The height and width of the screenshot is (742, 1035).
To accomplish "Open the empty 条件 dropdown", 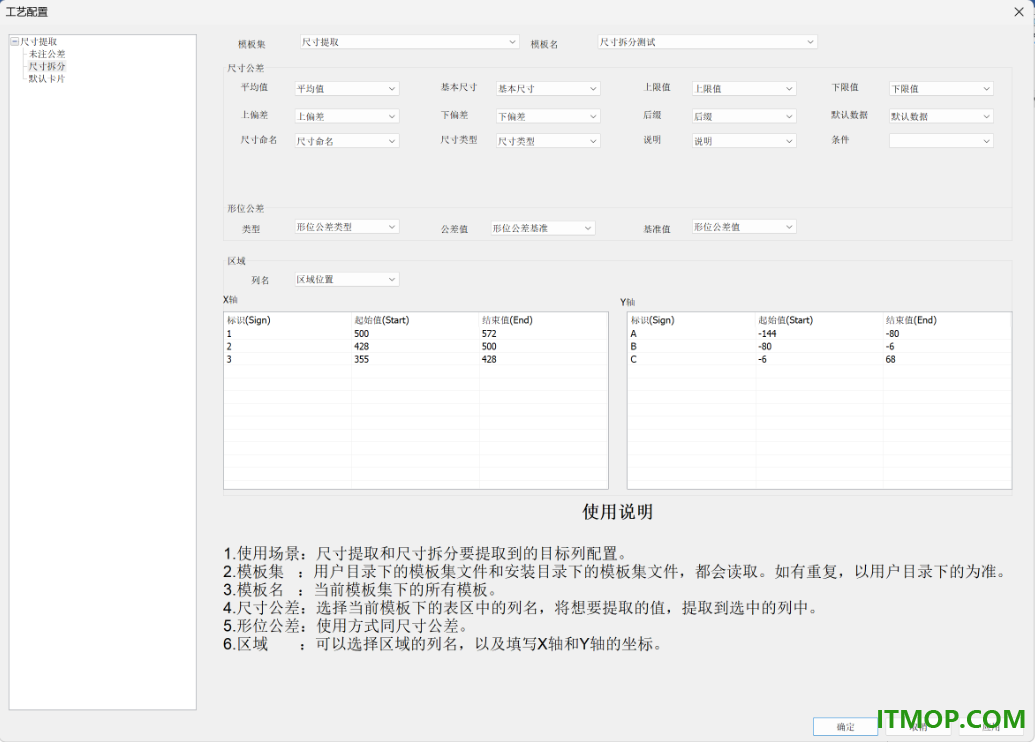I will 941,141.
